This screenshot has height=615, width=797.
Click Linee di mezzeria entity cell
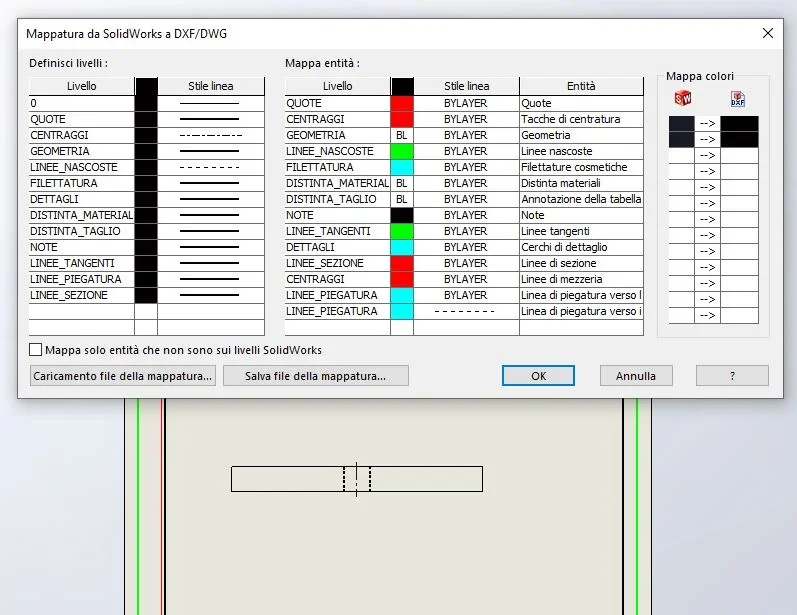[x=581, y=279]
